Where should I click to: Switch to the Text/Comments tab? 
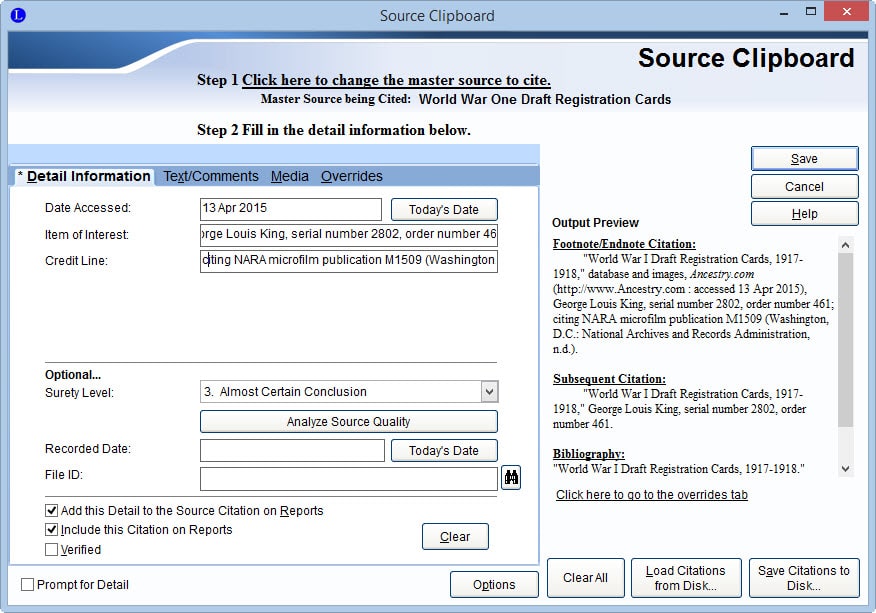click(211, 176)
